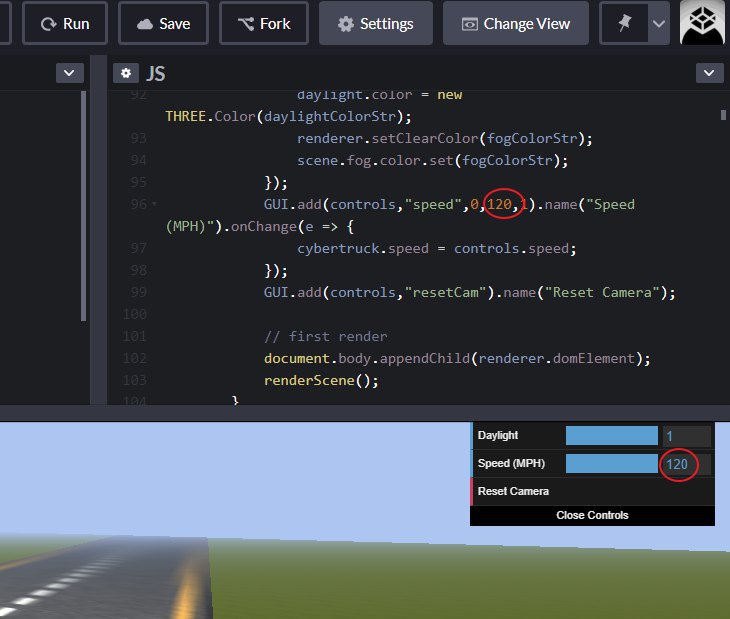The width and height of the screenshot is (730, 619).
Task: Click line number 100 in the gutter
Action: click(x=135, y=314)
